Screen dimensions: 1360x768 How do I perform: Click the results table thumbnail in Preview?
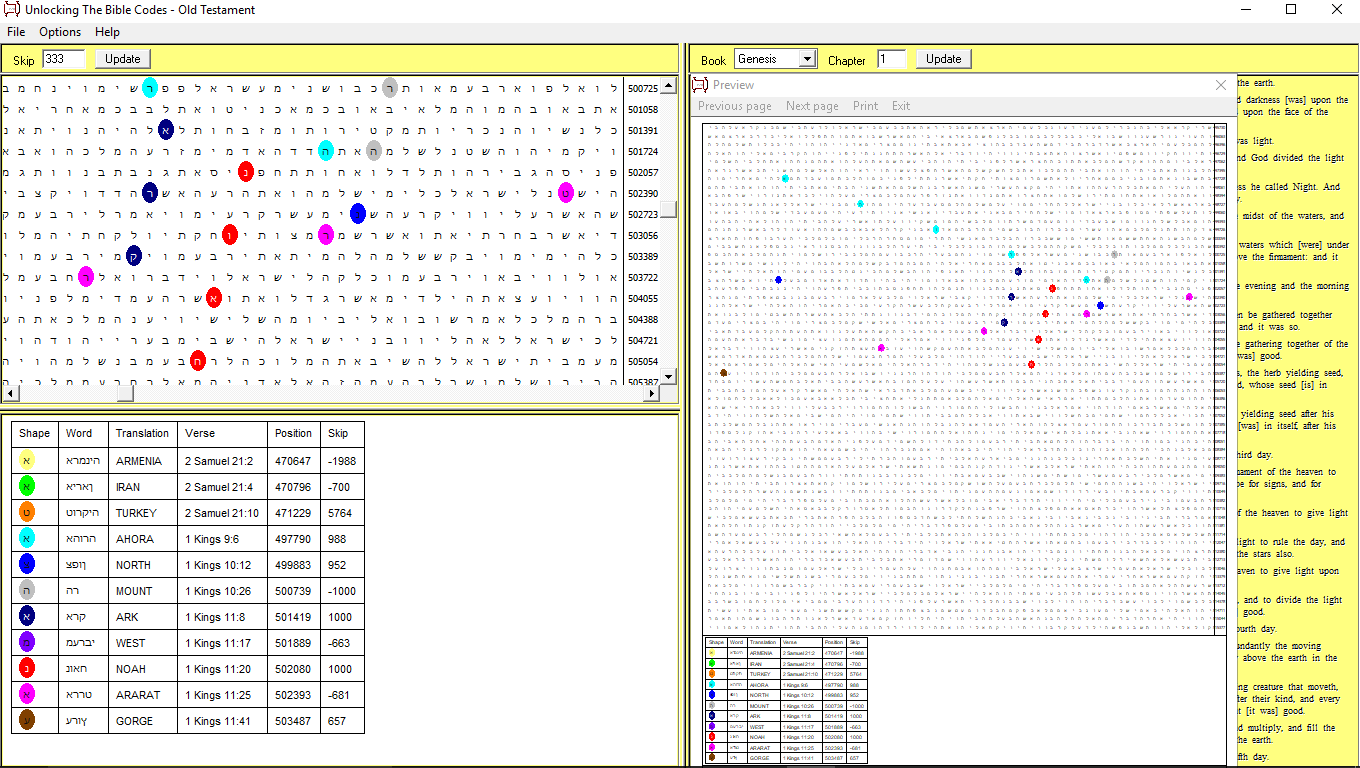(786, 700)
